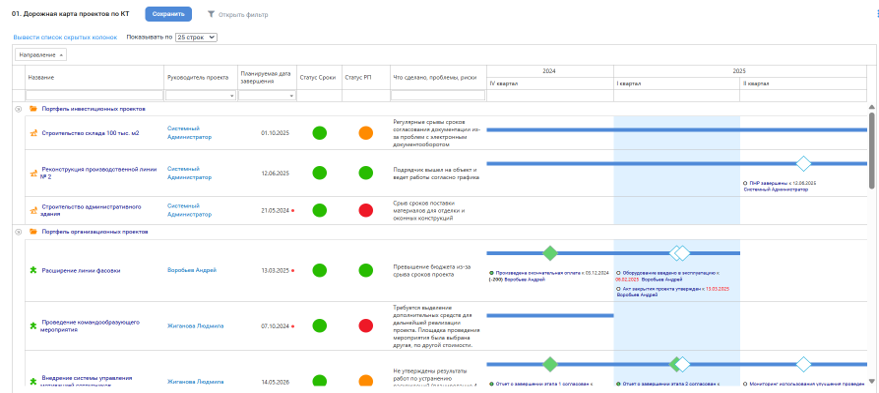Open project Расширение линии фасовки
The image size is (879, 393).
point(81,270)
